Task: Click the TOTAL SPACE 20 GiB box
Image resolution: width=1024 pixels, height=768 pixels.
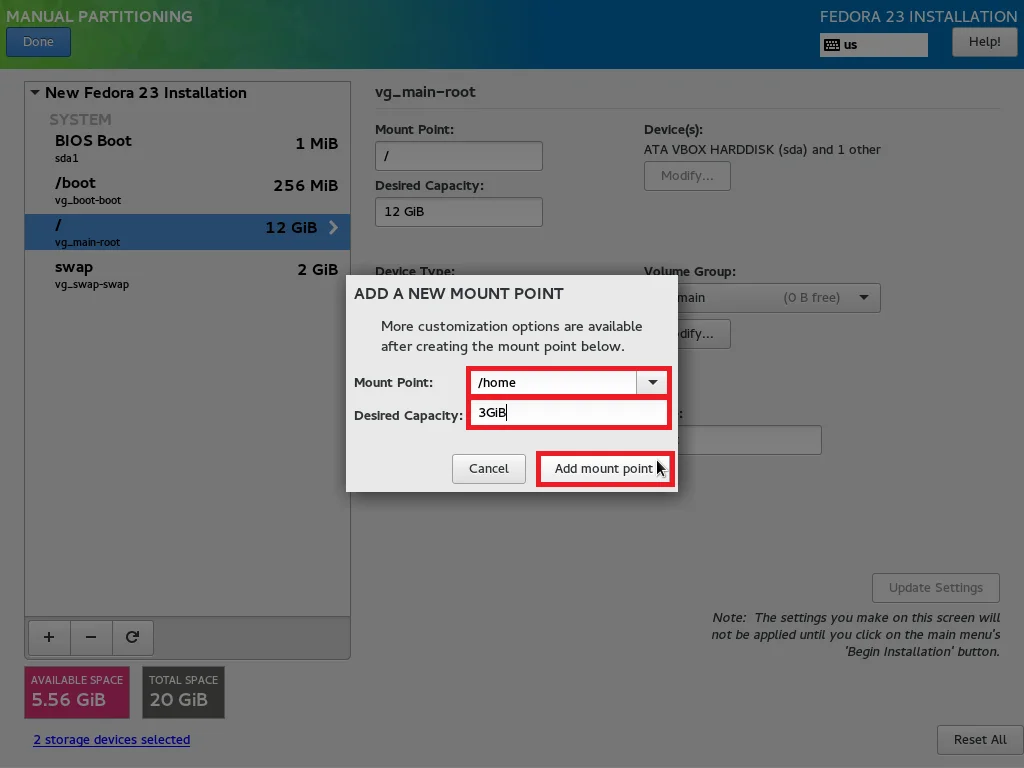Action: pyautogui.click(x=184, y=692)
